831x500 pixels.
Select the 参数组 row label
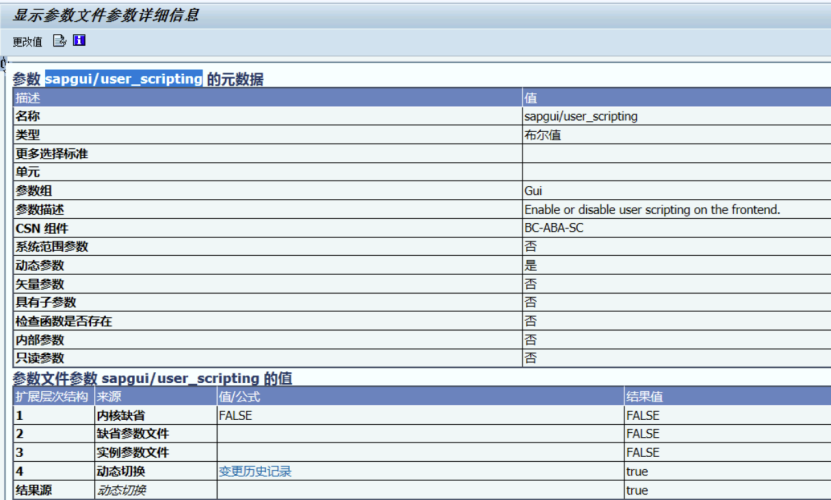click(33, 191)
